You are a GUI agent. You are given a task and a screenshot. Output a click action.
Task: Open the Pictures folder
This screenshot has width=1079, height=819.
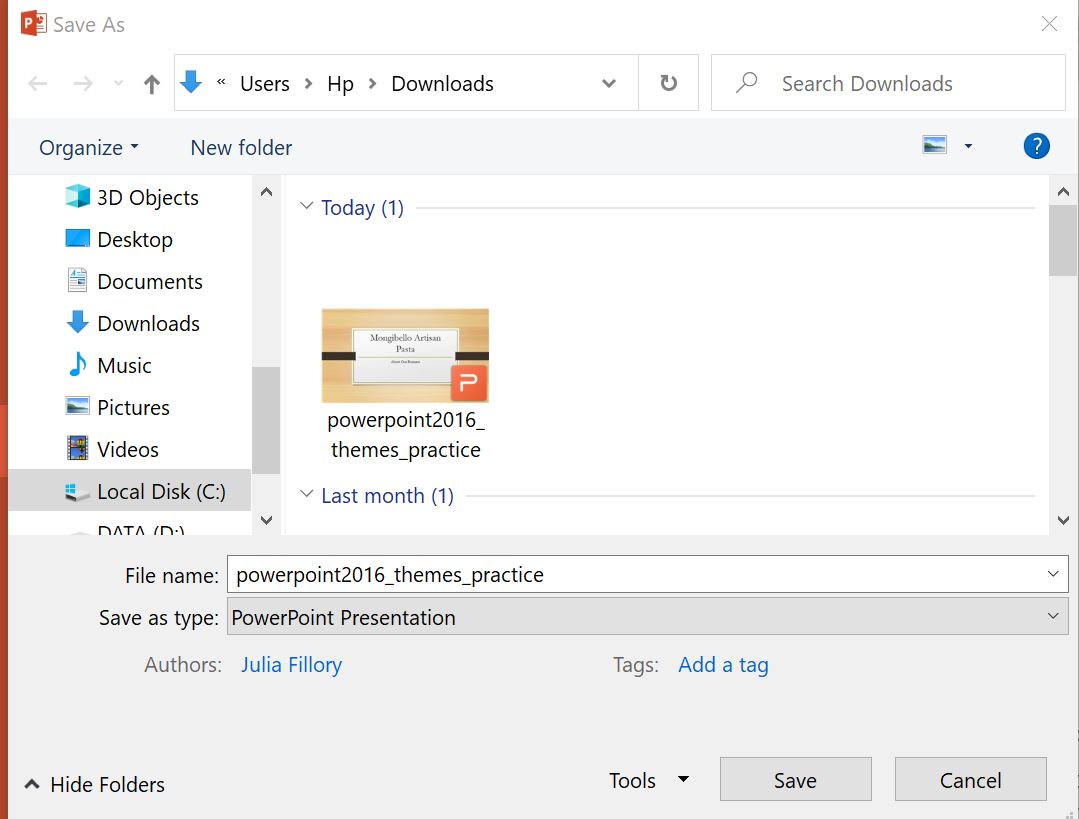(x=134, y=407)
